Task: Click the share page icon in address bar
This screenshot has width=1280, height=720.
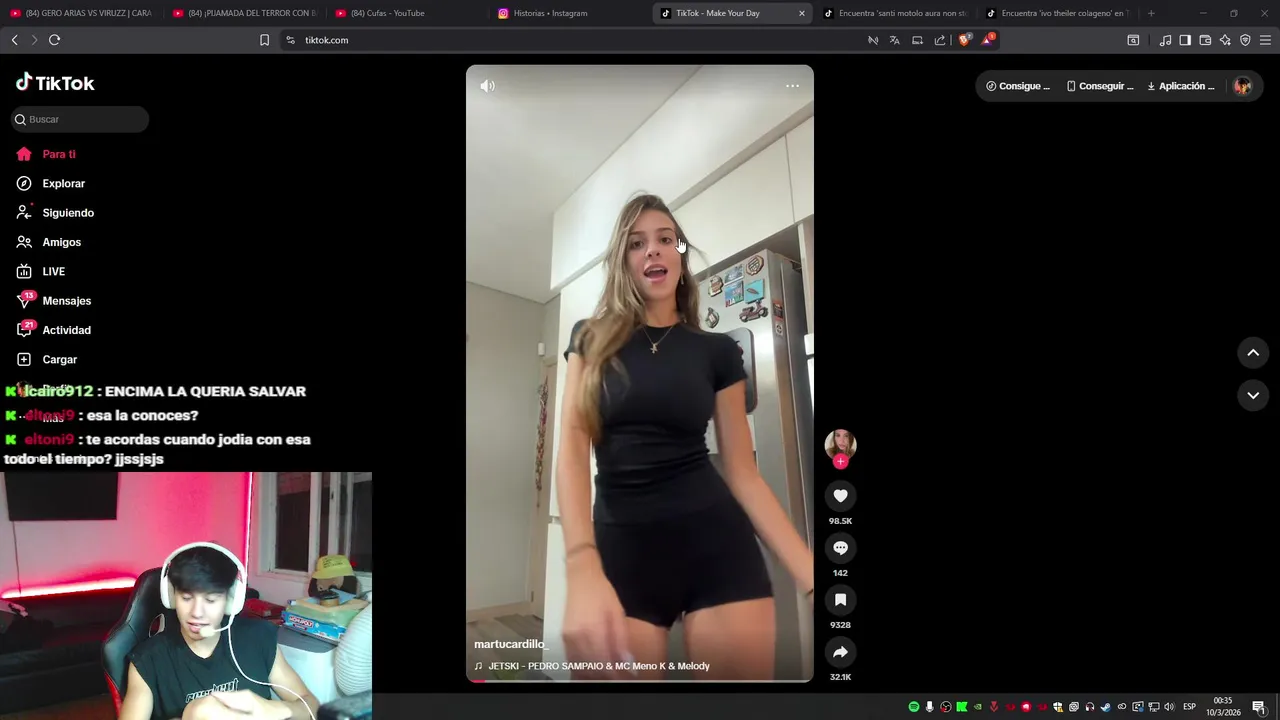Action: (x=940, y=40)
